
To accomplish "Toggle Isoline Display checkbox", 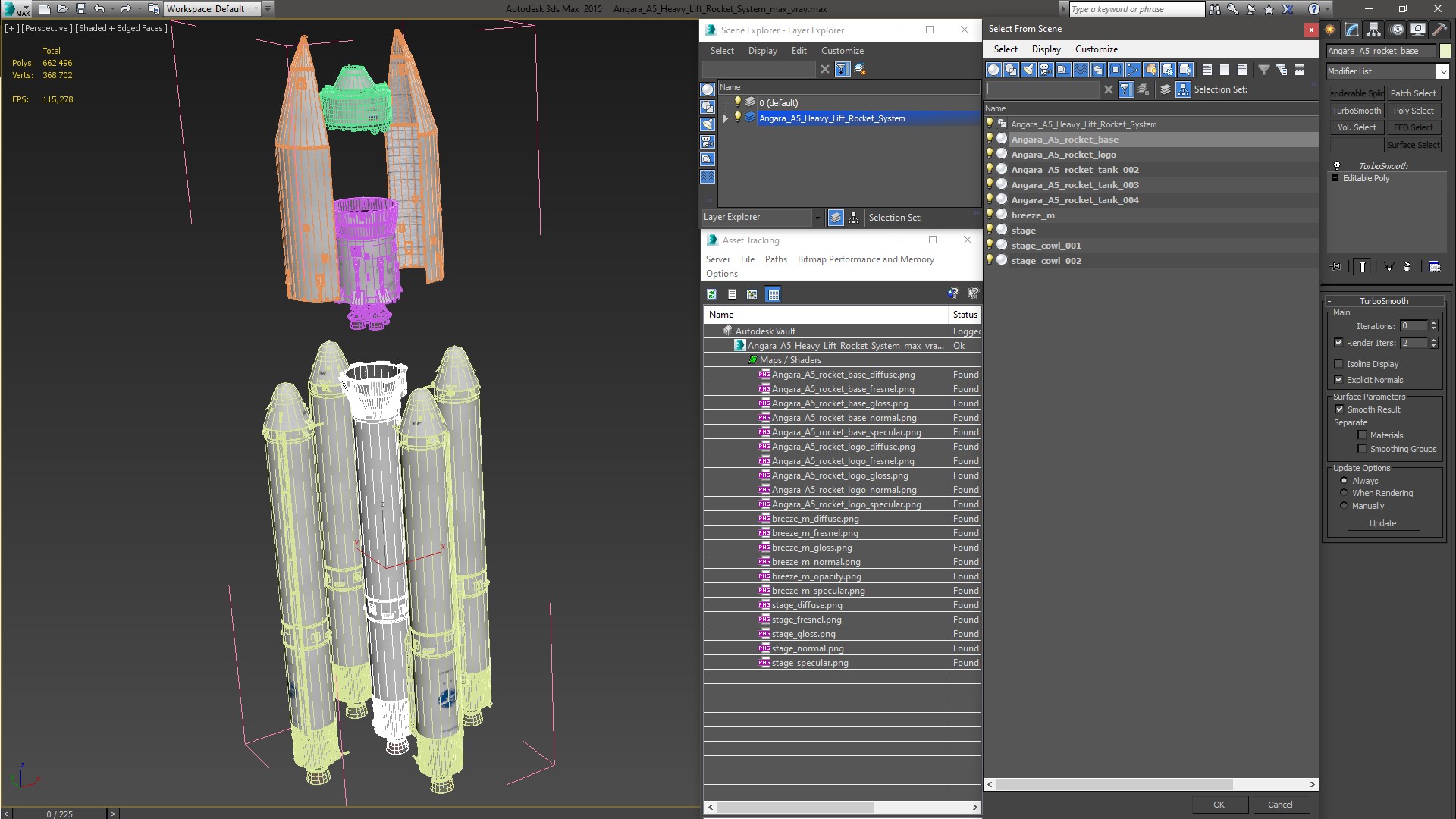I will coord(1338,364).
